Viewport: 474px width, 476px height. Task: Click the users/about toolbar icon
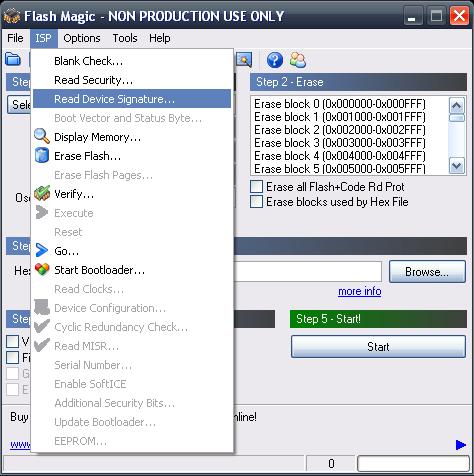click(x=298, y=60)
